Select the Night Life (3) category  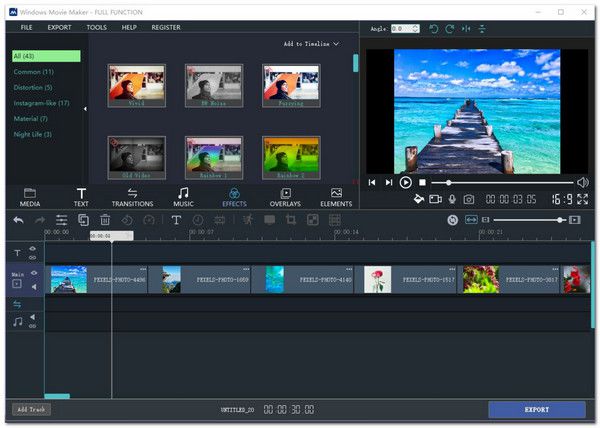pyautogui.click(x=33, y=134)
